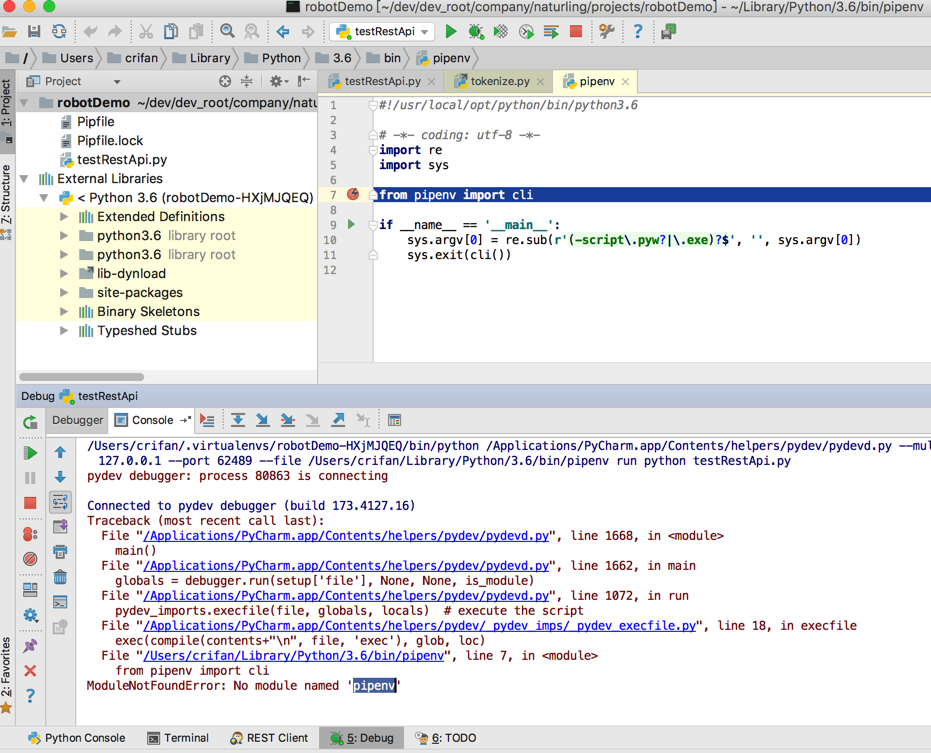The image size is (931, 753).
Task: Click the Debug bug icon in toolbar
Action: [476, 32]
